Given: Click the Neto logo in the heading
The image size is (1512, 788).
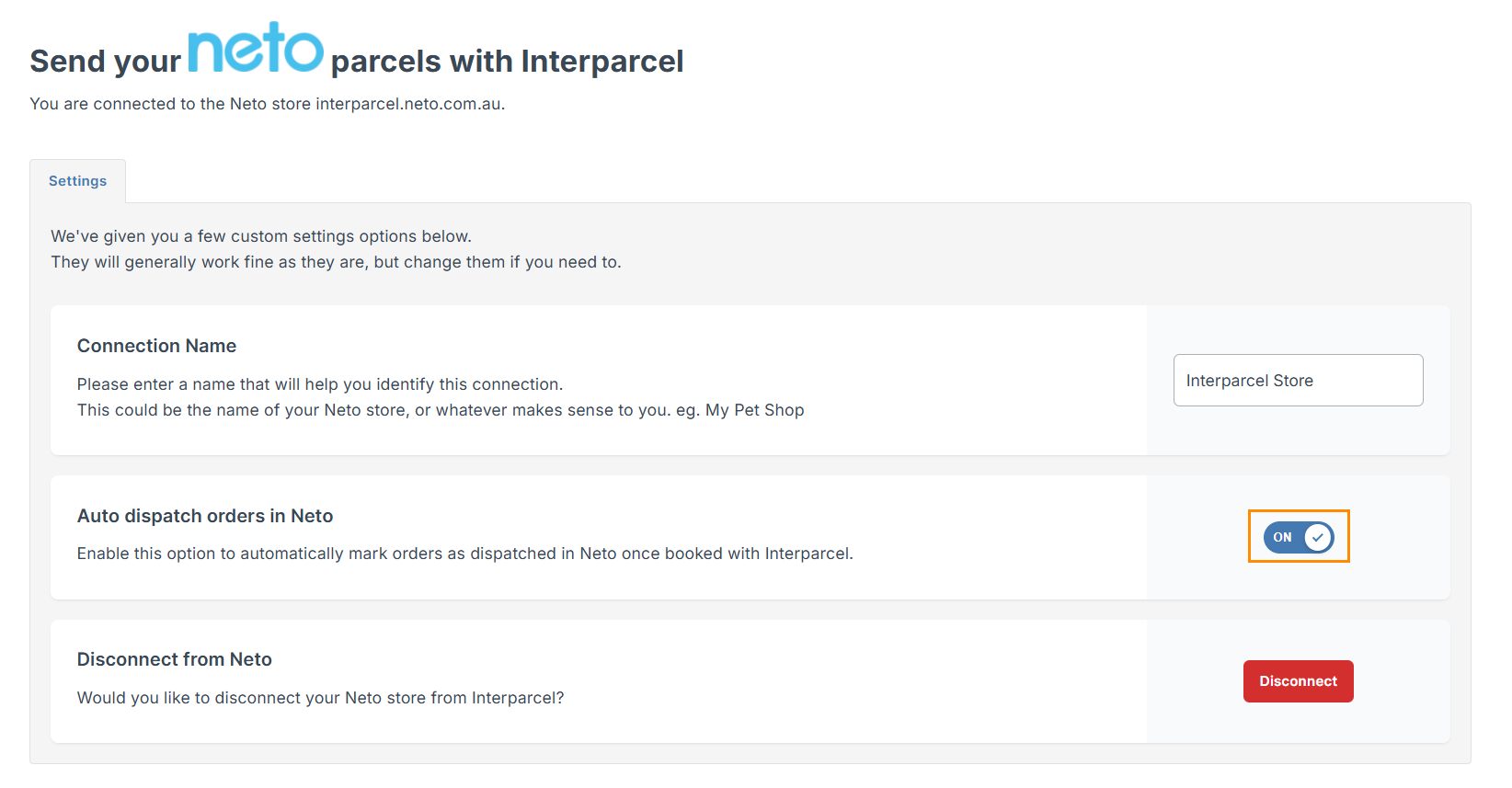Looking at the screenshot, I should pos(256,49).
